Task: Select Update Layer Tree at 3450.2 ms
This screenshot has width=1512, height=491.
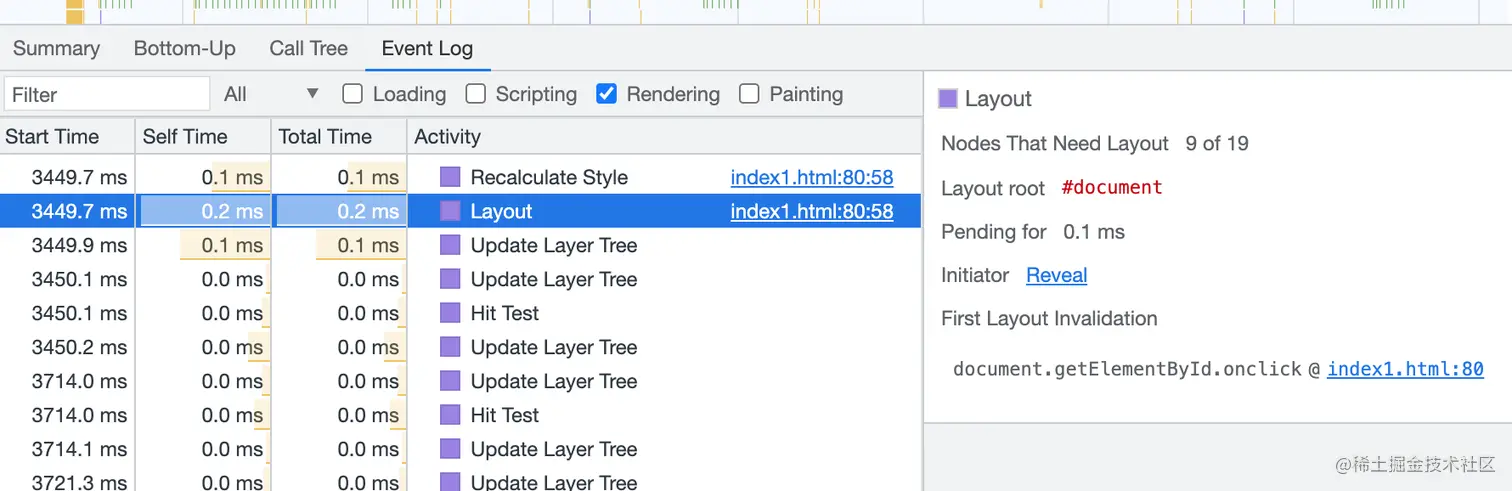Action: coord(460,347)
